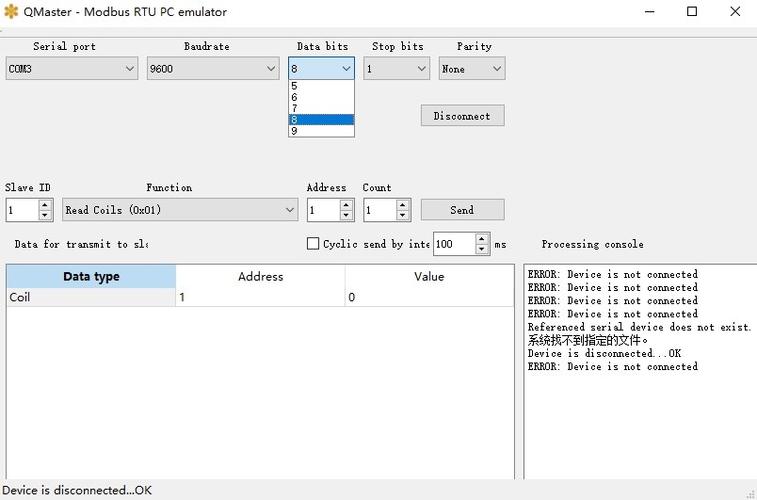The image size is (757, 500).
Task: Open the Function Read Coils dropdown
Action: point(180,210)
